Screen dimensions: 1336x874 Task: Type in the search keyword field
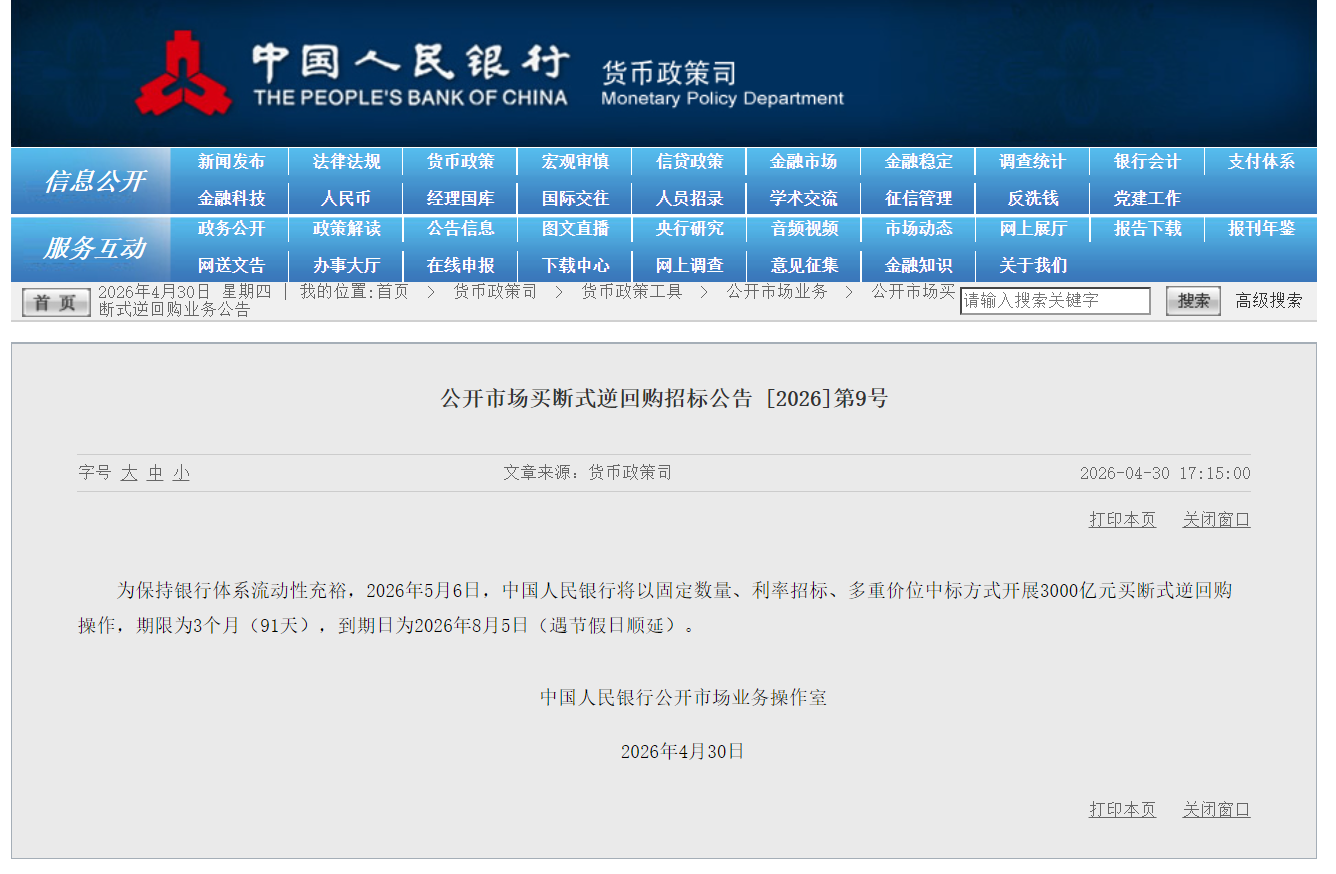(x=1055, y=300)
